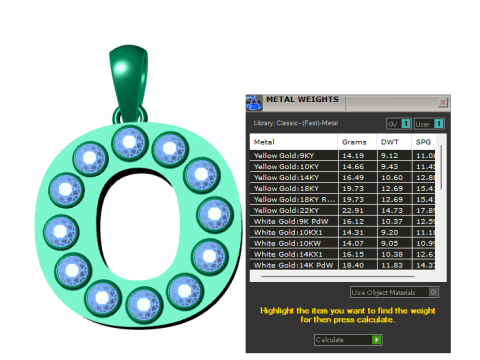Select the White Gold:14KX1 row
The height and width of the screenshot is (360, 480).
342,255
